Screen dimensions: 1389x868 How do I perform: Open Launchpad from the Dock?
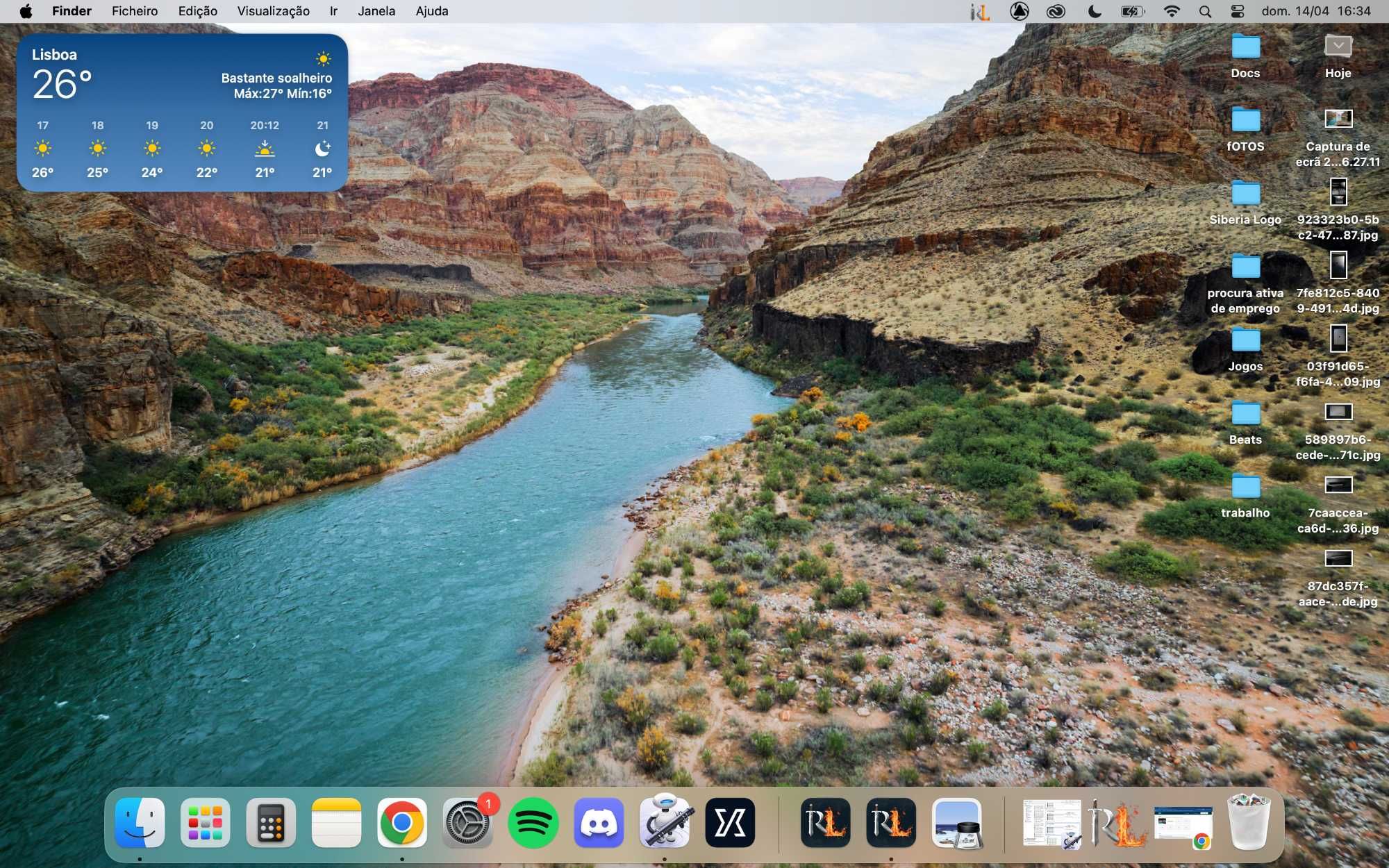[205, 823]
